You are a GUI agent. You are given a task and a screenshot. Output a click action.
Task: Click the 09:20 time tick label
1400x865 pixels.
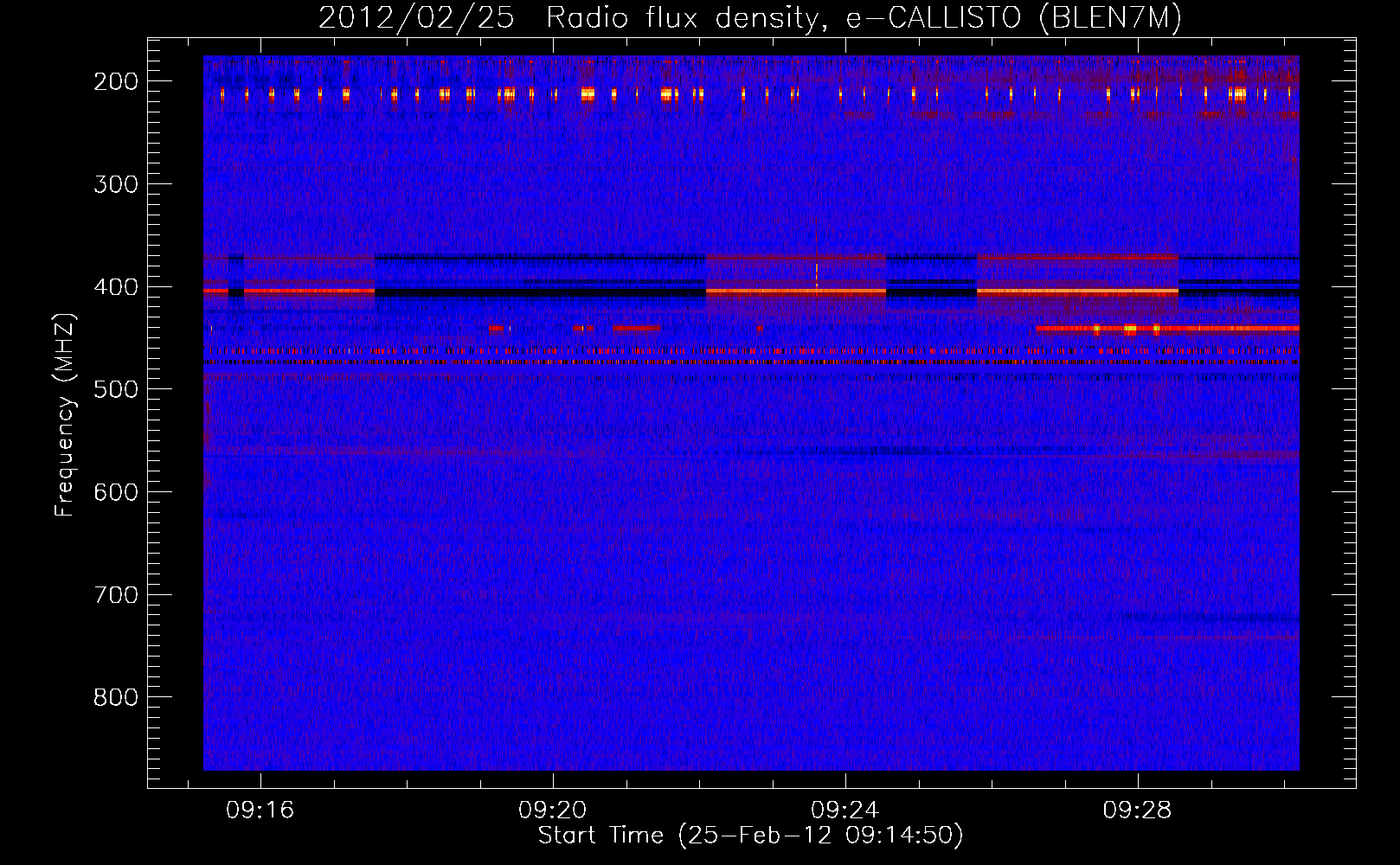[x=553, y=810]
